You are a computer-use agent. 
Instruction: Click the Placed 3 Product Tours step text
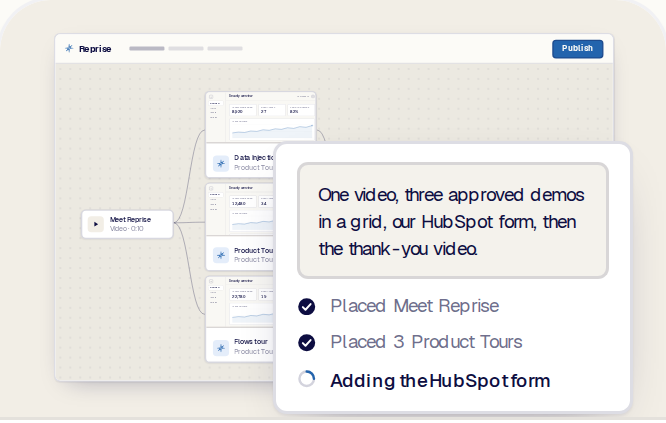coord(426,342)
